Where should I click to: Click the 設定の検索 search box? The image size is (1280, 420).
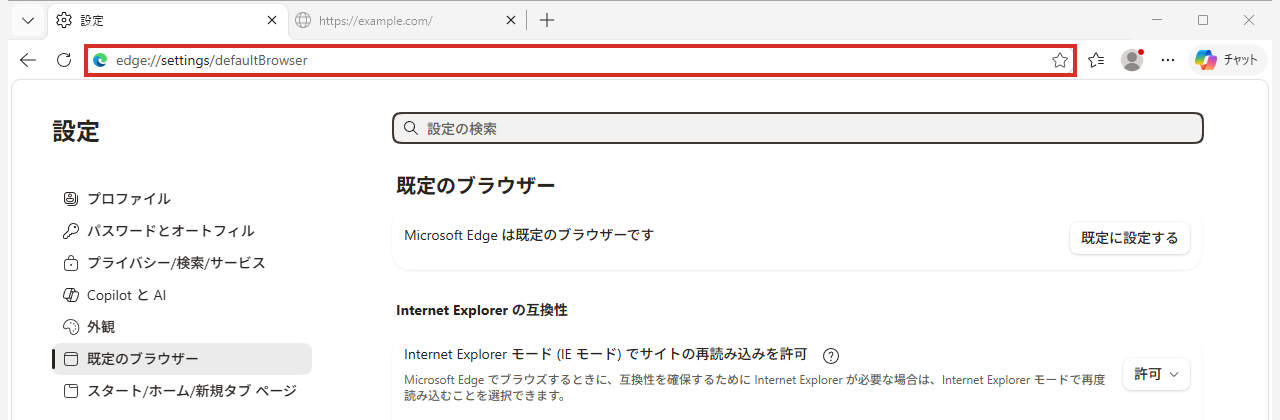tap(798, 129)
